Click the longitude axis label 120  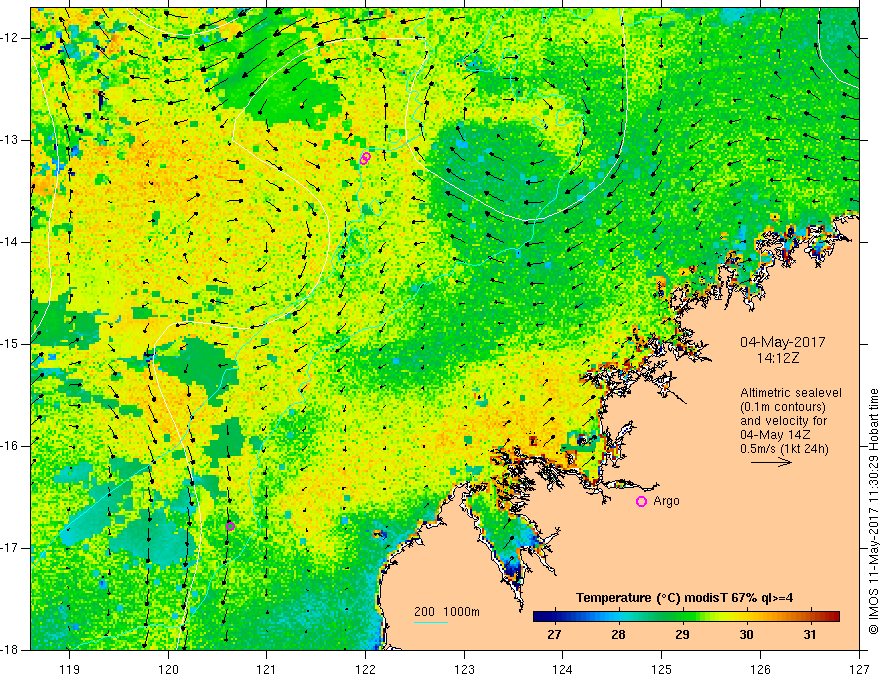tap(168, 669)
